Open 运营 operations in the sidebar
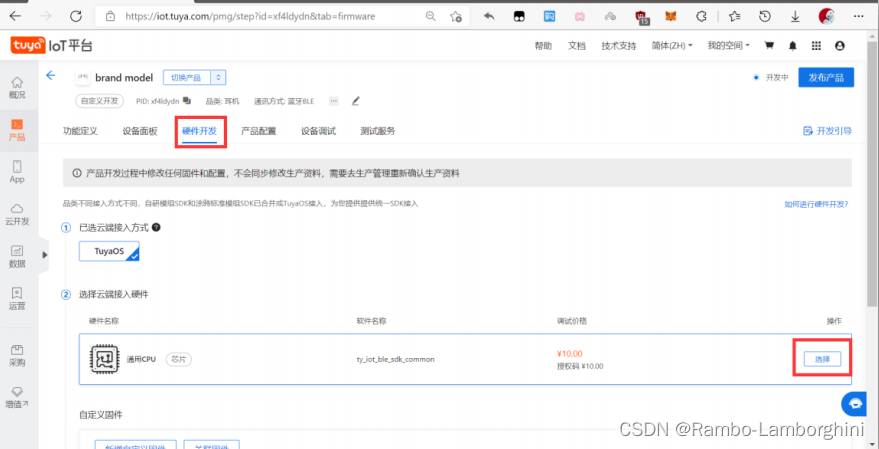879x449 pixels. 17,299
